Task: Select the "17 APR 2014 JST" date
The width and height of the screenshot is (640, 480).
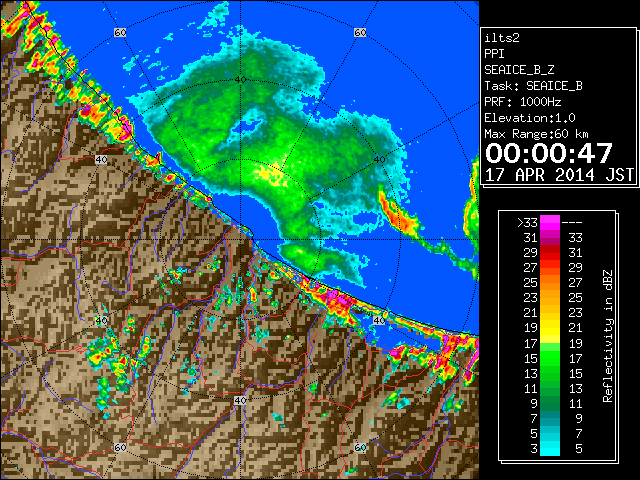Action: tap(559, 175)
